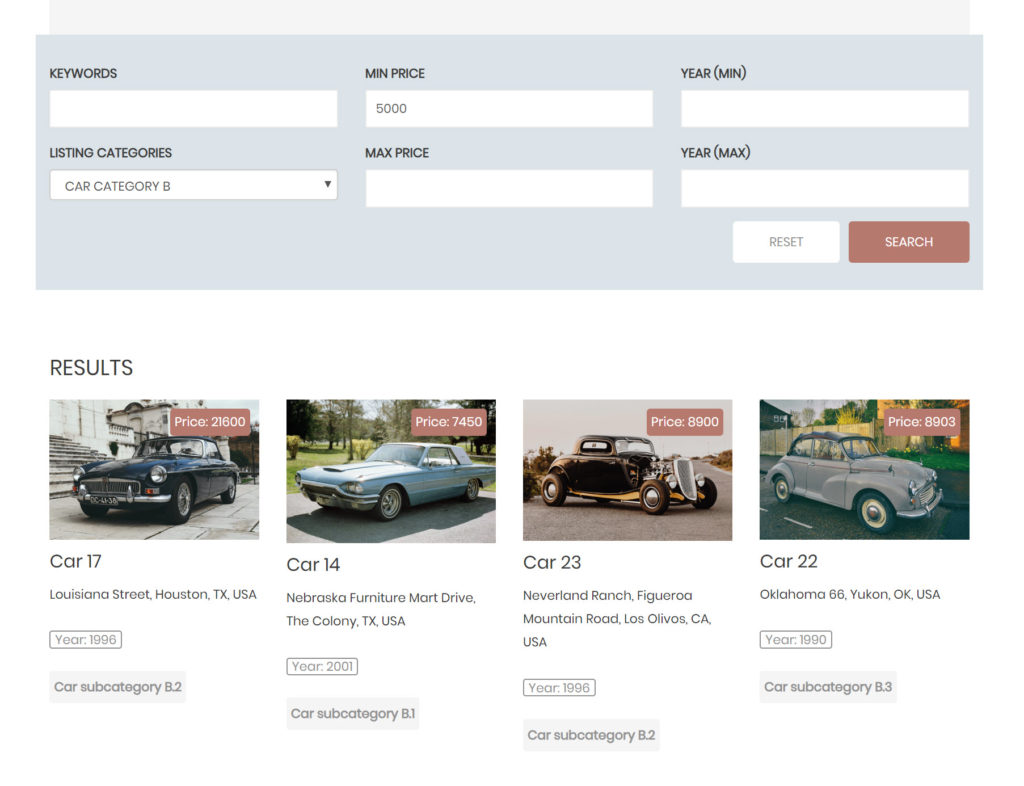
Task: Select the Car subcategory B.1 tag
Action: click(x=353, y=714)
